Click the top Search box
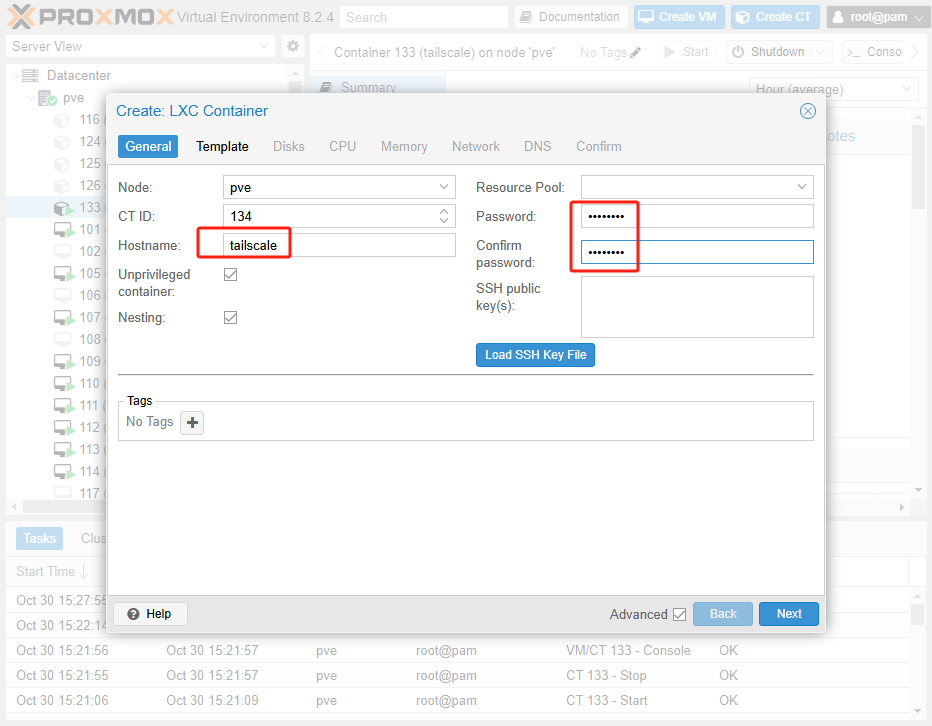The width and height of the screenshot is (932, 726). point(424,17)
